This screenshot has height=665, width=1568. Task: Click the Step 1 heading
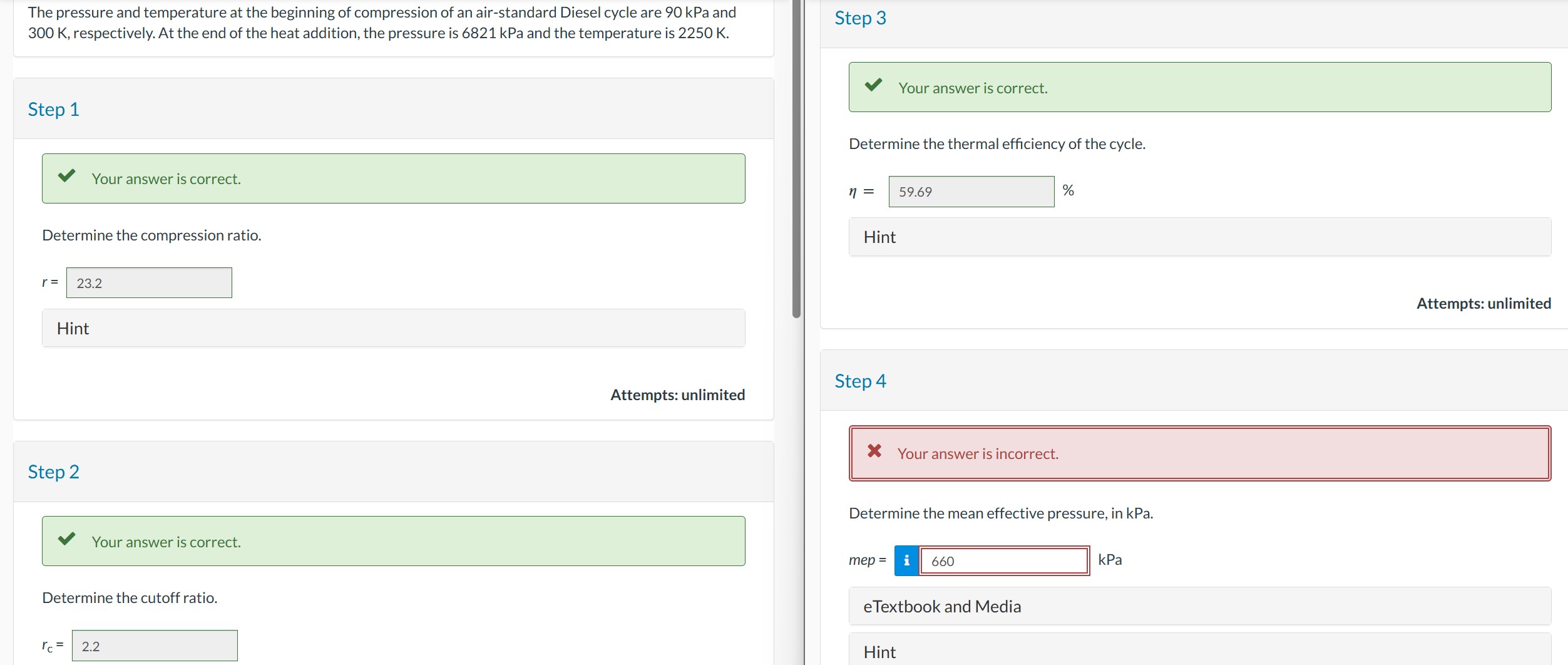53,109
